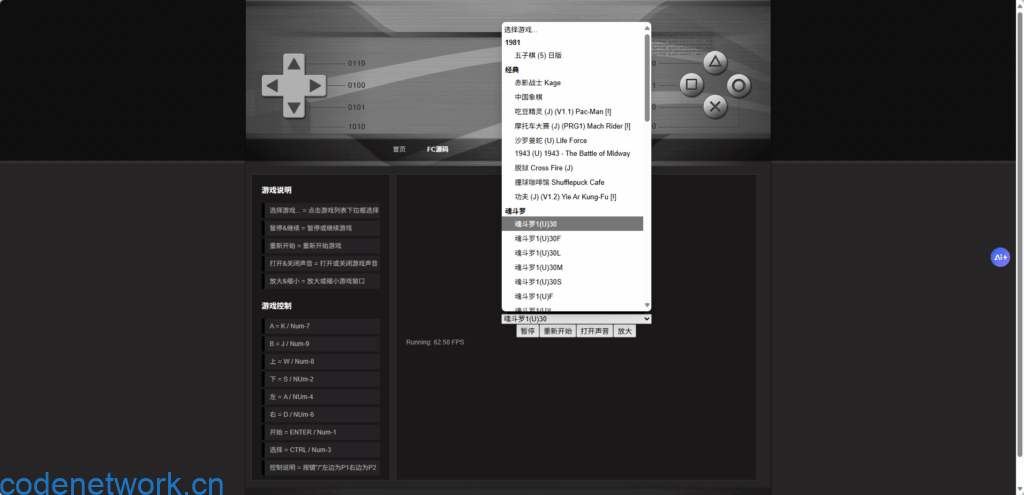Choose the 选择游戏... placeholder option
The height and width of the screenshot is (495, 1024).
coord(573,29)
